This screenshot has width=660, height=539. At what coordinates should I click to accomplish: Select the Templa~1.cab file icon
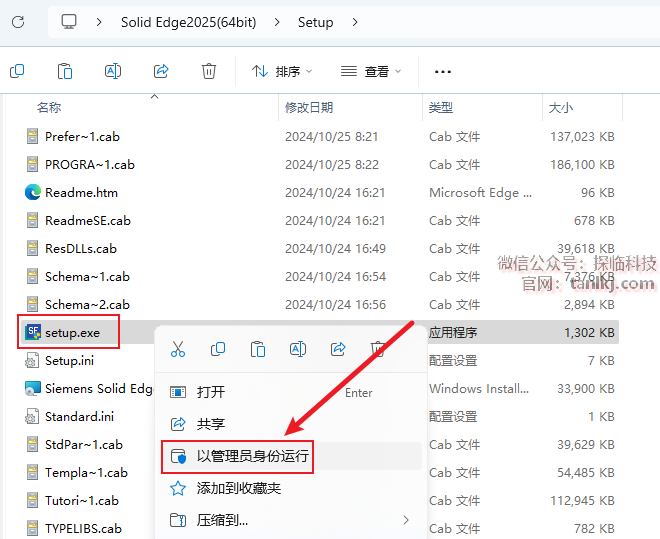click(32, 473)
